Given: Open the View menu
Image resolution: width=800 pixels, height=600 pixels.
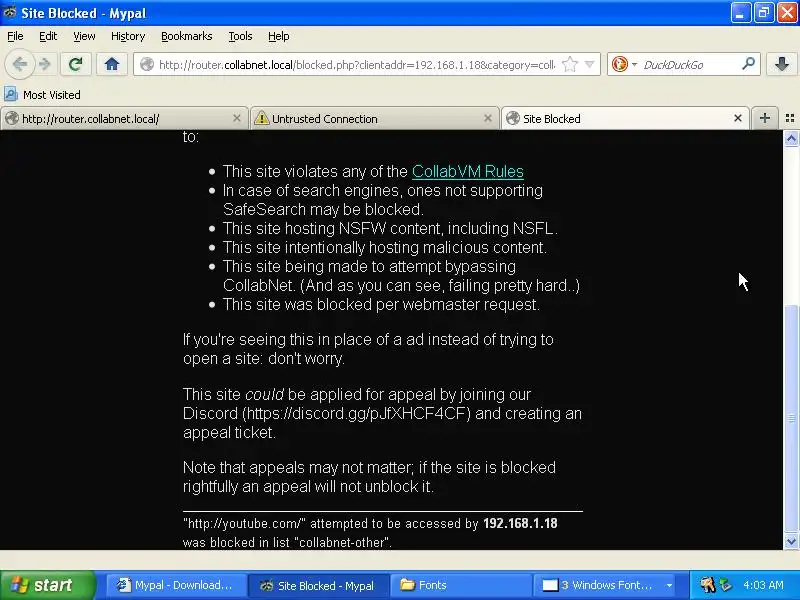Looking at the screenshot, I should 84,36.
